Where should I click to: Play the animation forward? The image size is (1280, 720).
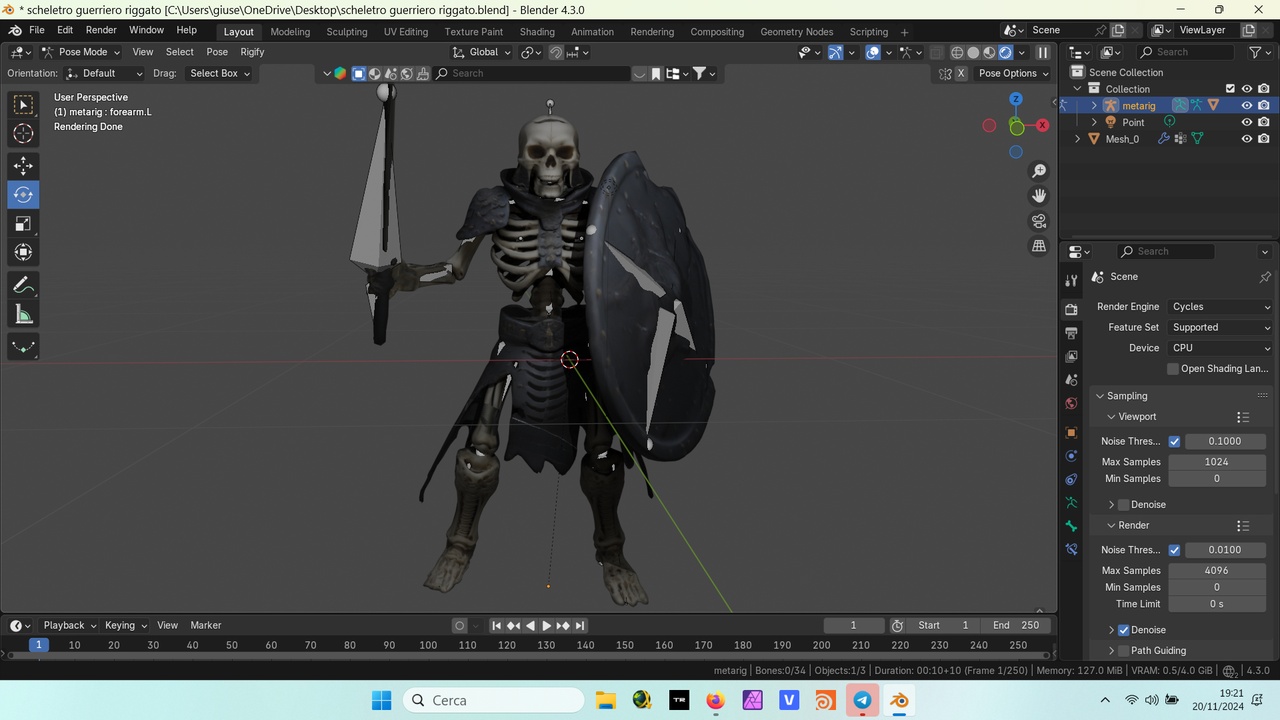point(546,626)
